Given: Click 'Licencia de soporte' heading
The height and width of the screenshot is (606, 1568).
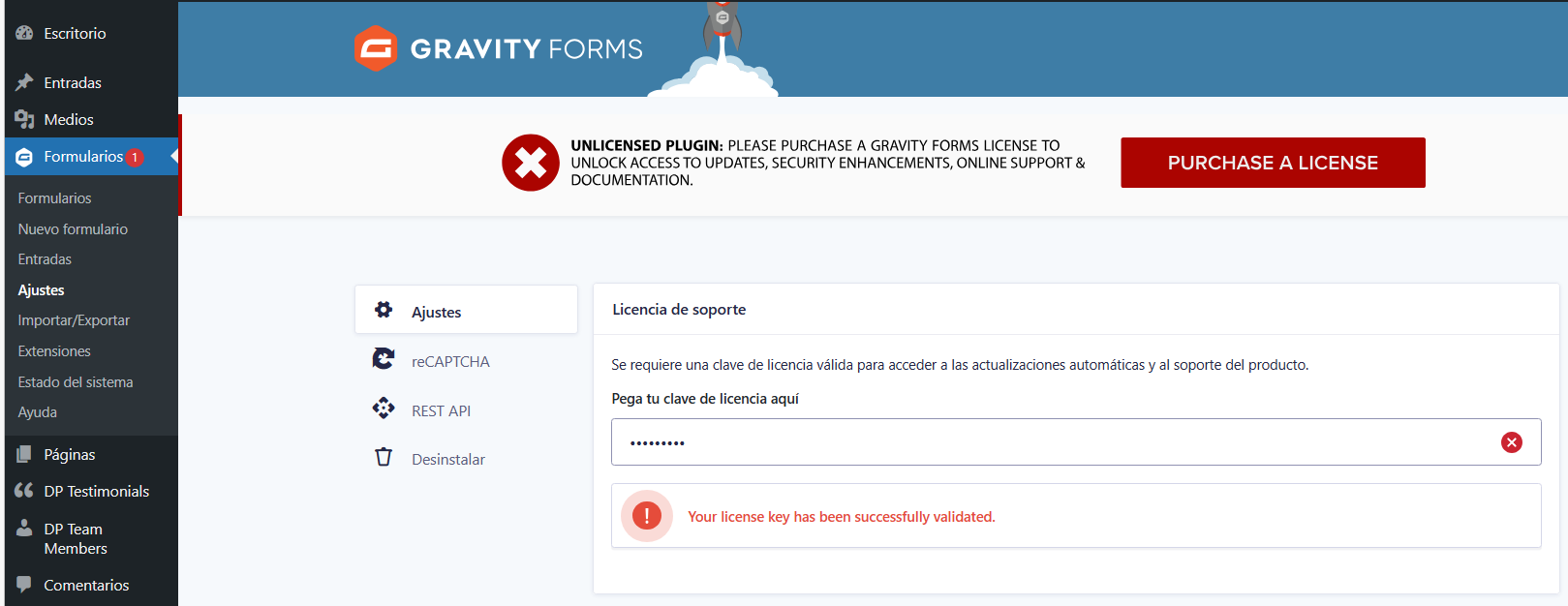Looking at the screenshot, I should (x=679, y=310).
